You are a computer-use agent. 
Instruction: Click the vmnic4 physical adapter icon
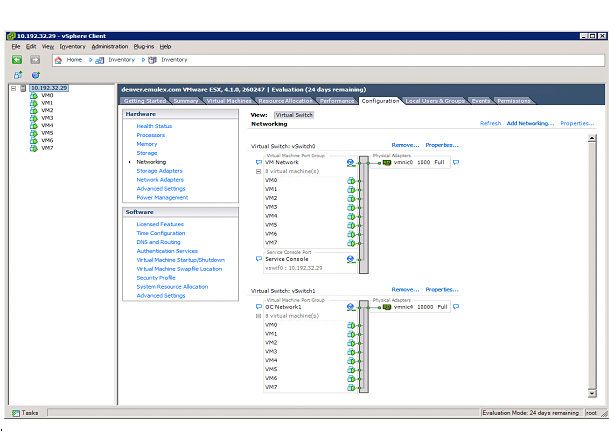(387, 307)
